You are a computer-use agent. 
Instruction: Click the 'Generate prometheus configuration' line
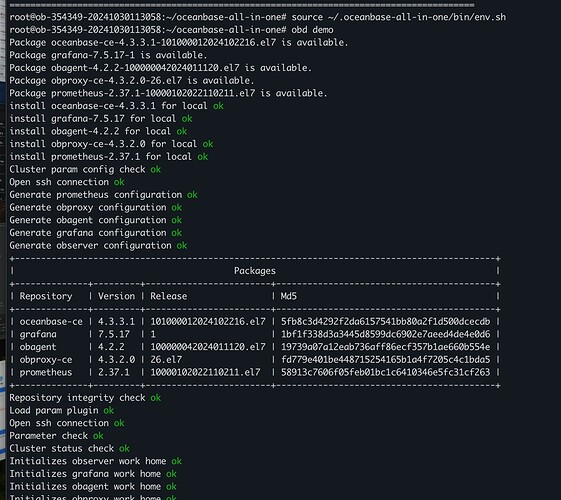(x=103, y=195)
